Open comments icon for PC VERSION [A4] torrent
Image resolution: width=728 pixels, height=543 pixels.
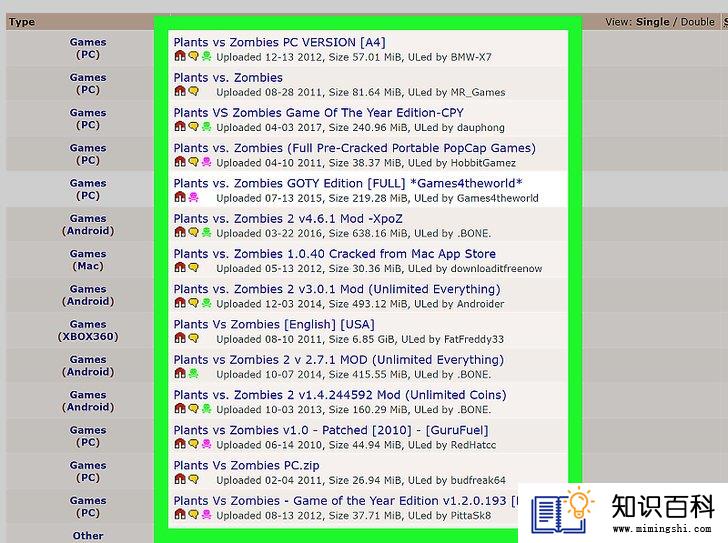[x=194, y=56]
